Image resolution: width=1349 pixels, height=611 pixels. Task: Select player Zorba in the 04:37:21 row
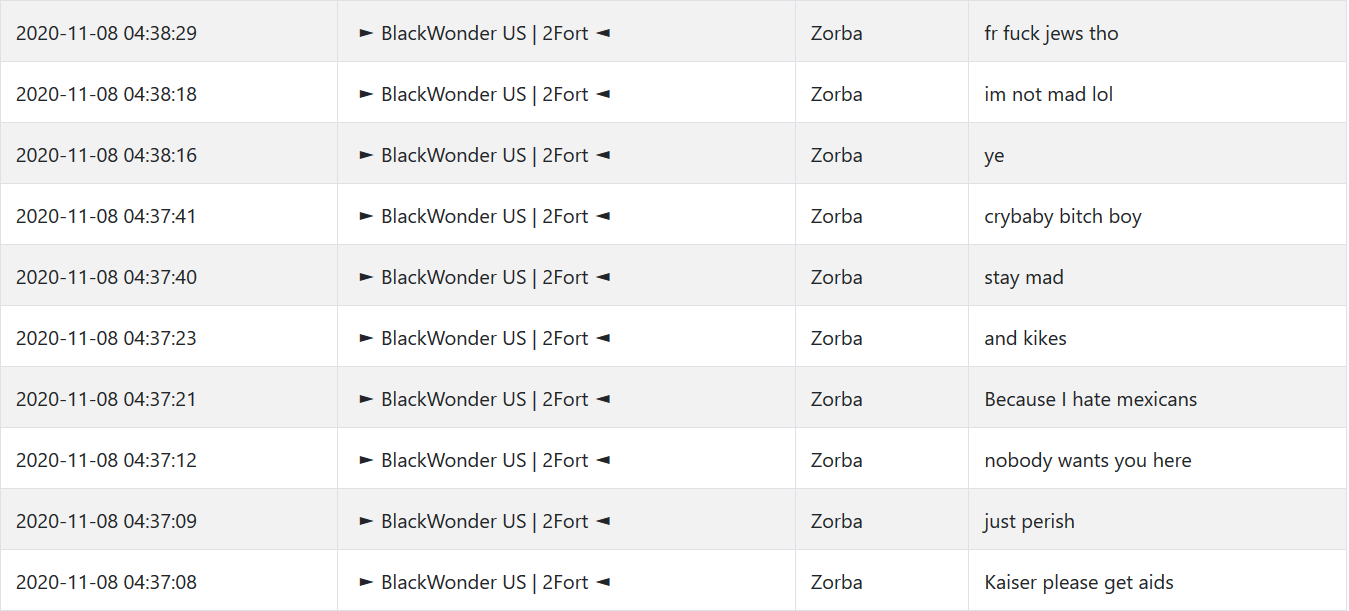(837, 399)
